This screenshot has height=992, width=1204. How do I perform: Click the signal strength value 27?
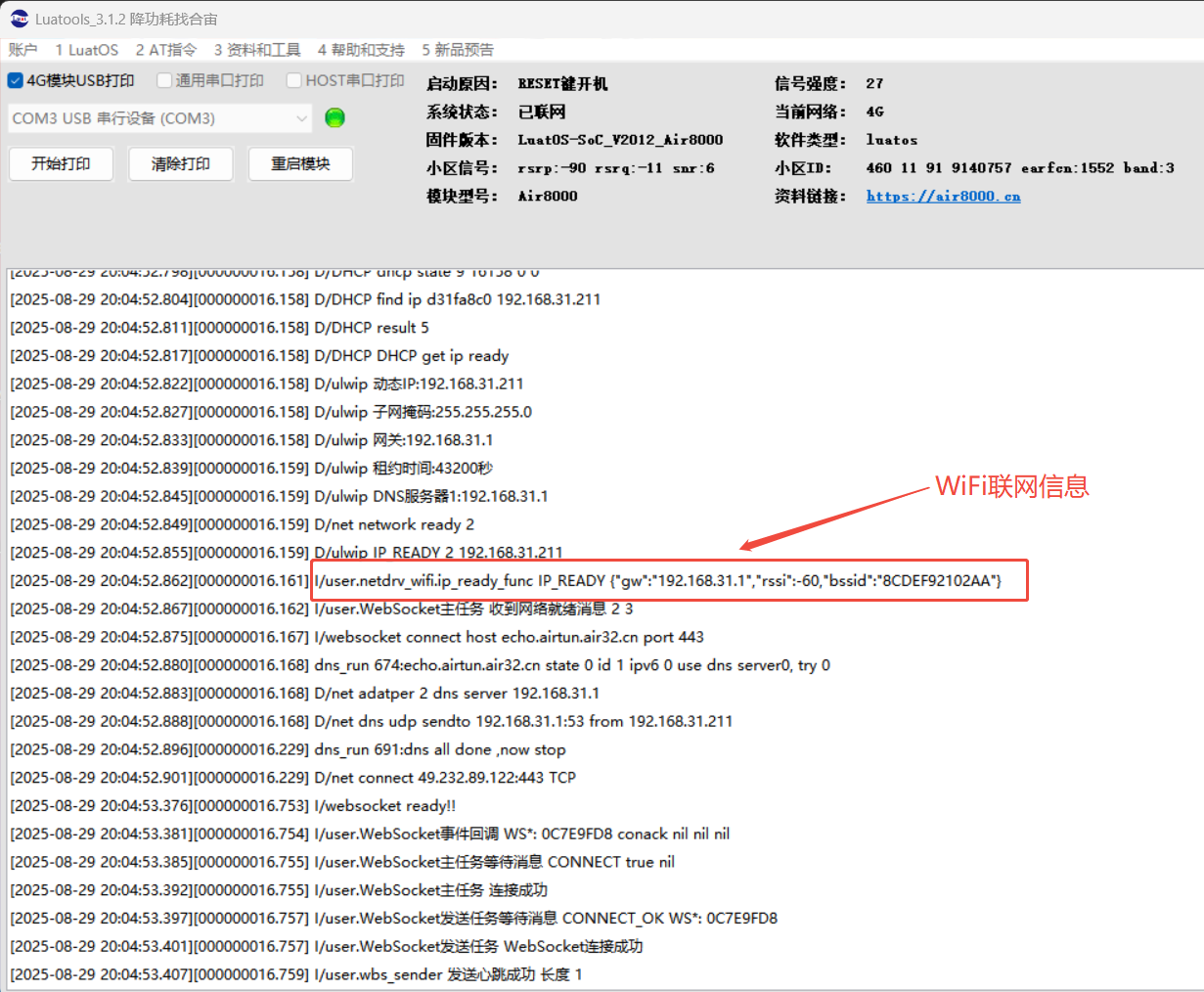coord(874,84)
